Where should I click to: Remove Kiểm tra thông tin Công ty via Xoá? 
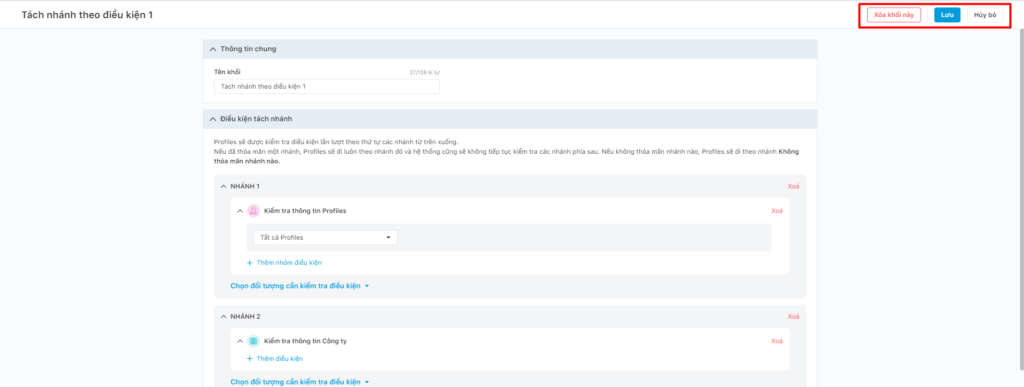click(x=777, y=341)
